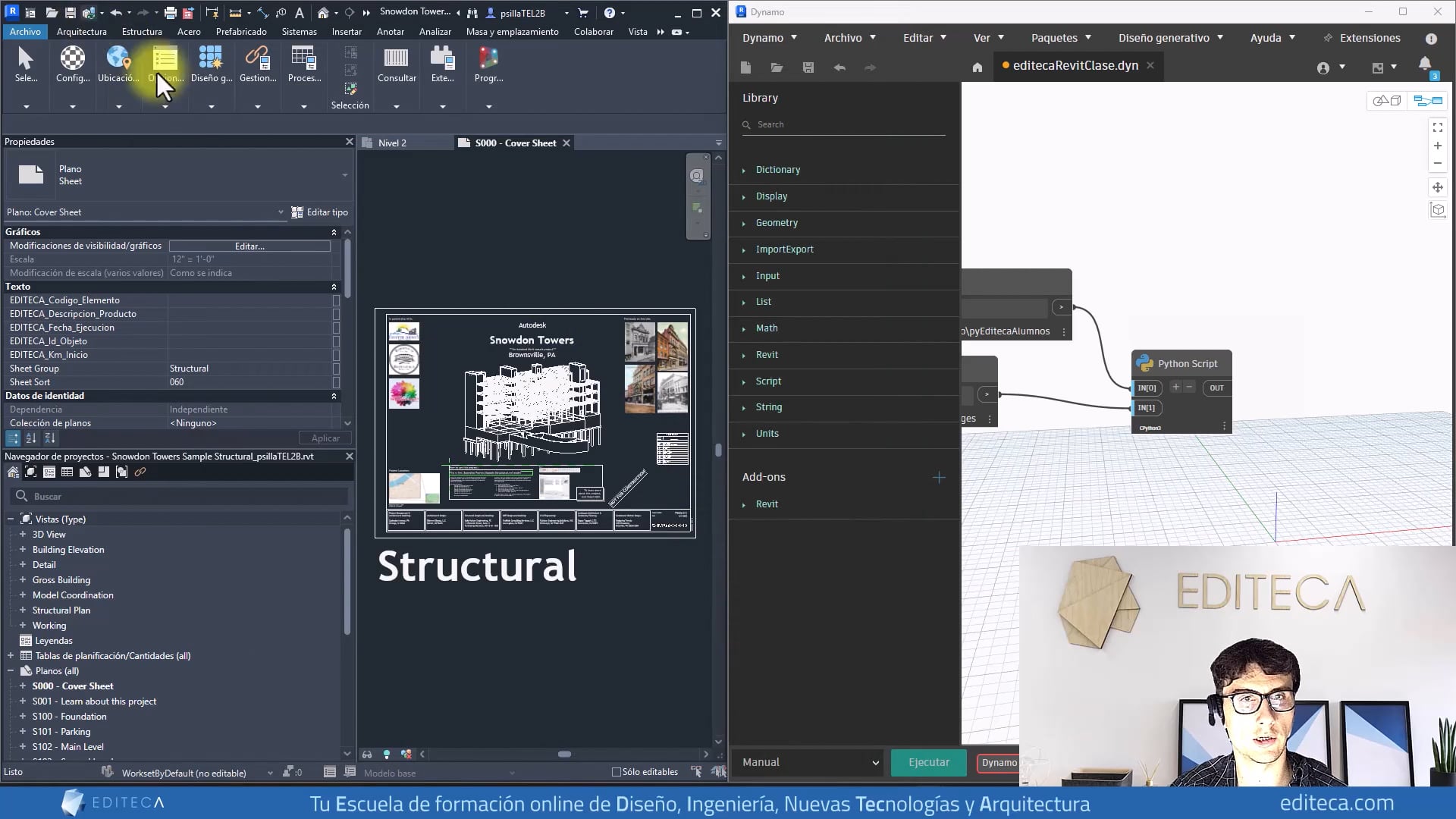Open the Proceso table ribbon tool
Viewport: 1456px width, 819px height.
click(304, 64)
